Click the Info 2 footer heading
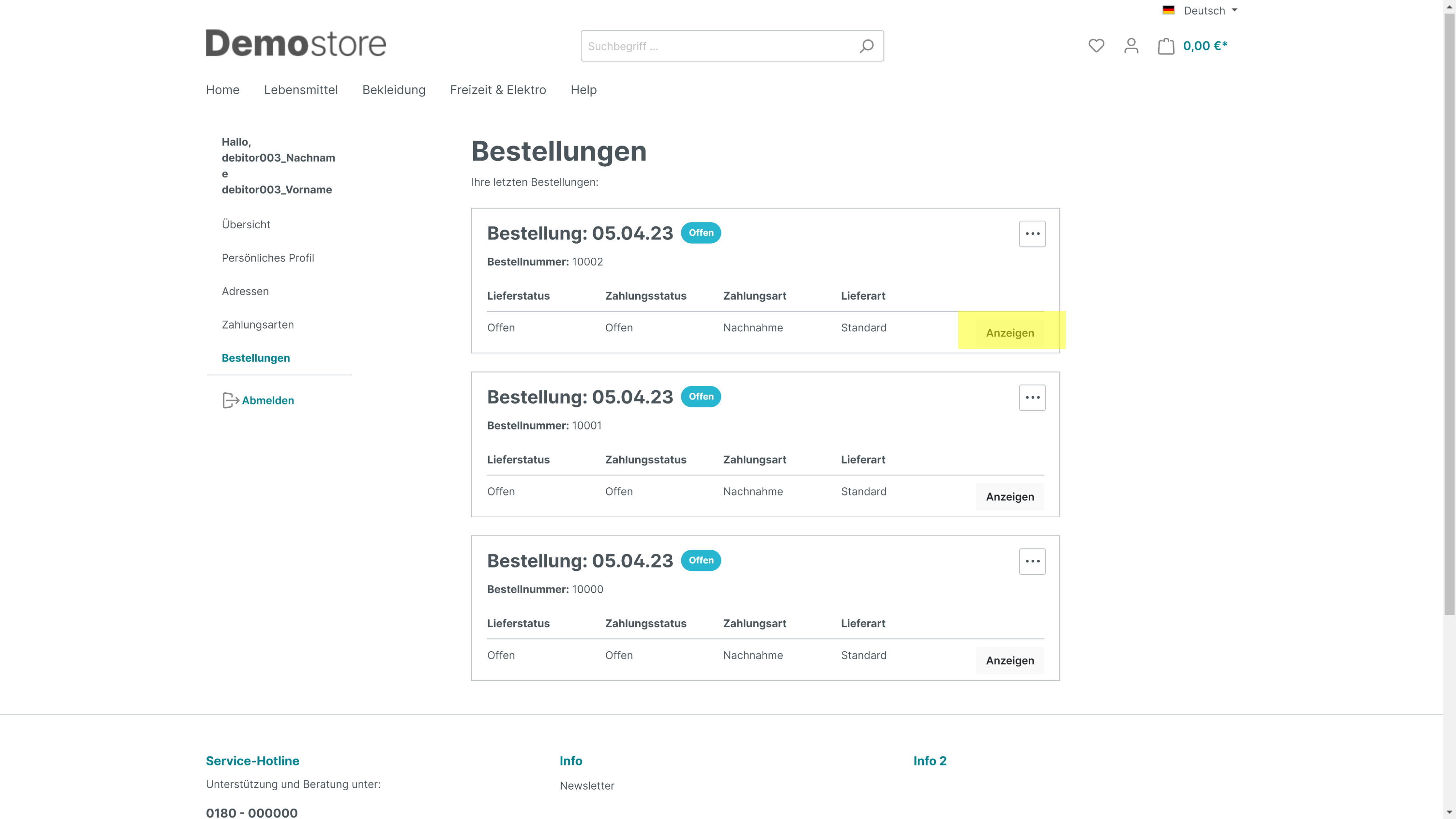Viewport: 1456px width, 819px height. pyautogui.click(x=930, y=761)
